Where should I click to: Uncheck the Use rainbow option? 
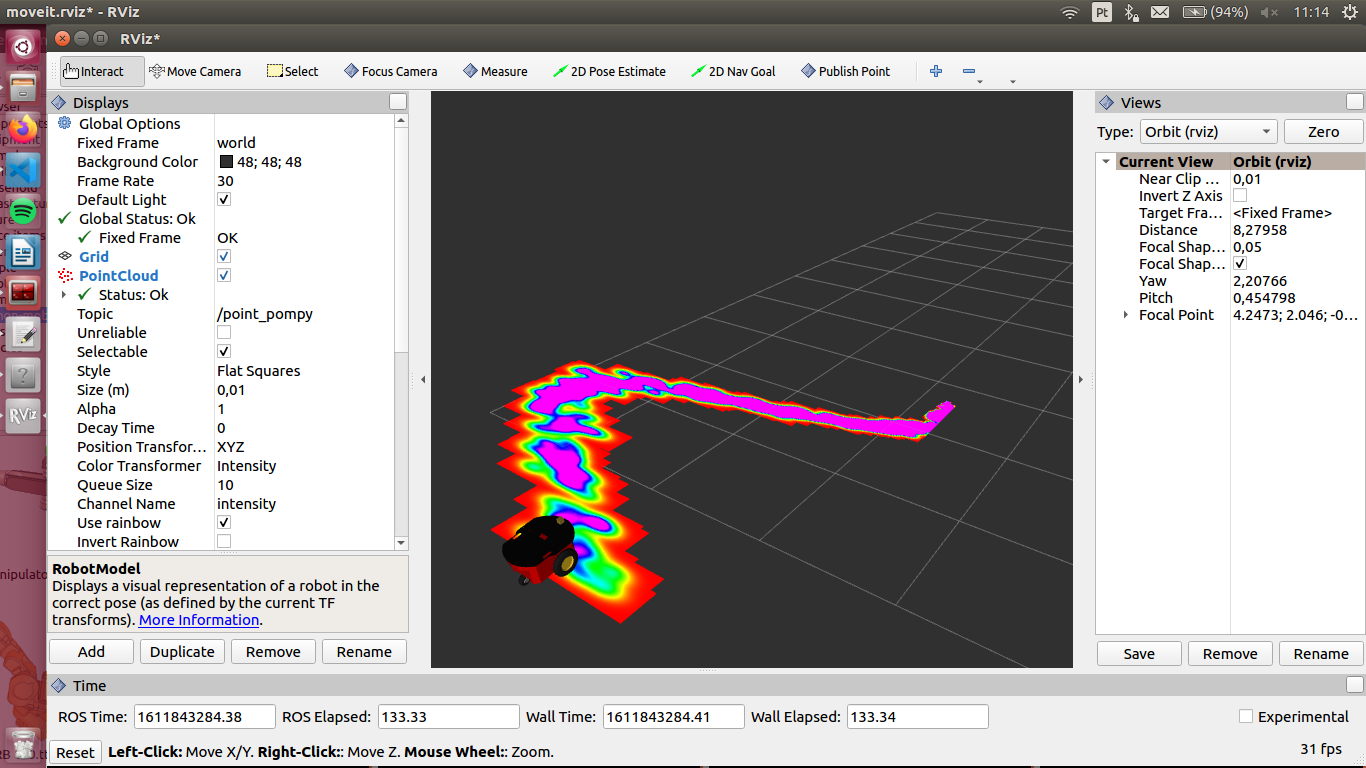[x=224, y=523]
